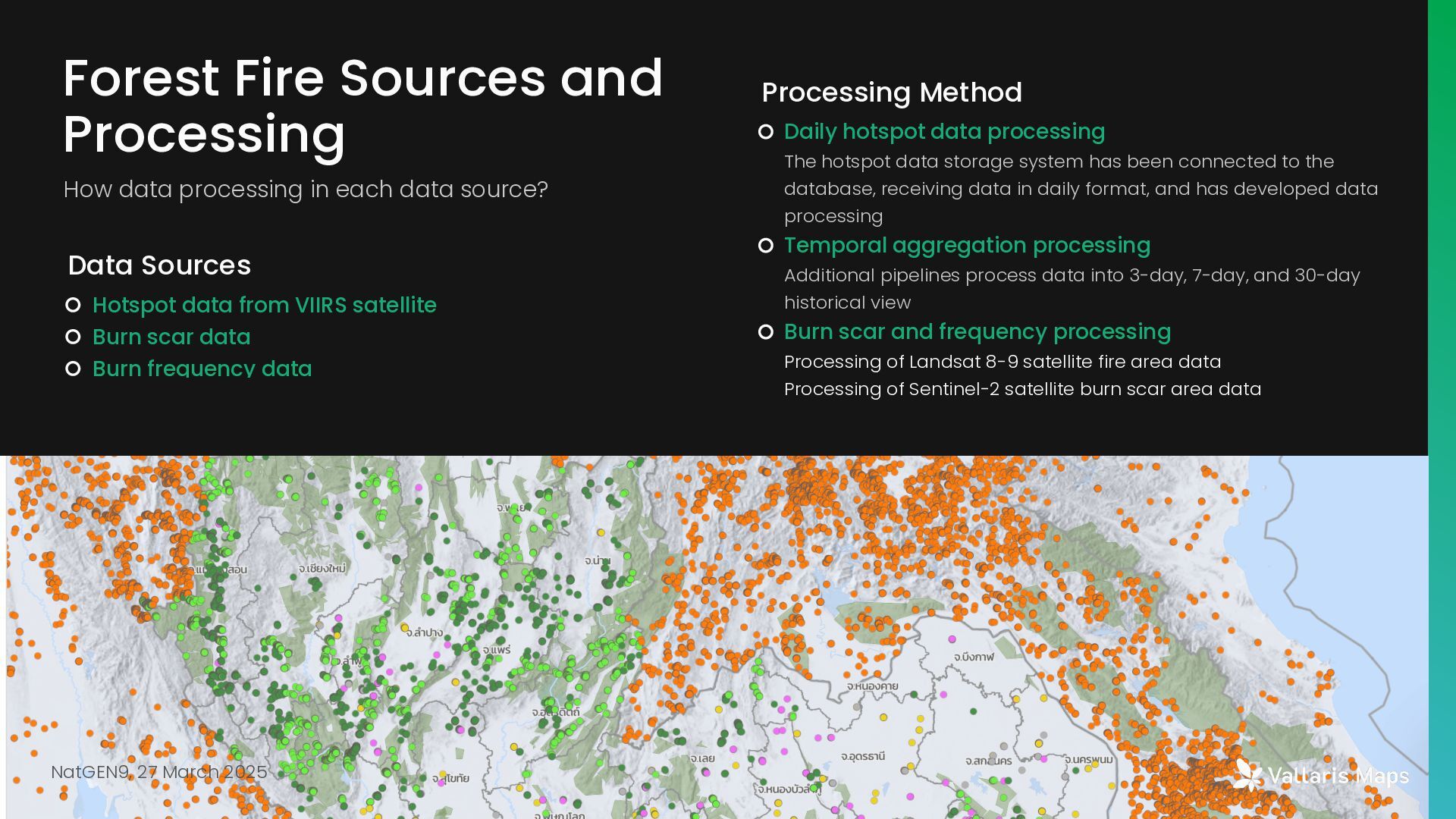Click the bullet beside Burn frequency data

pos(73,369)
